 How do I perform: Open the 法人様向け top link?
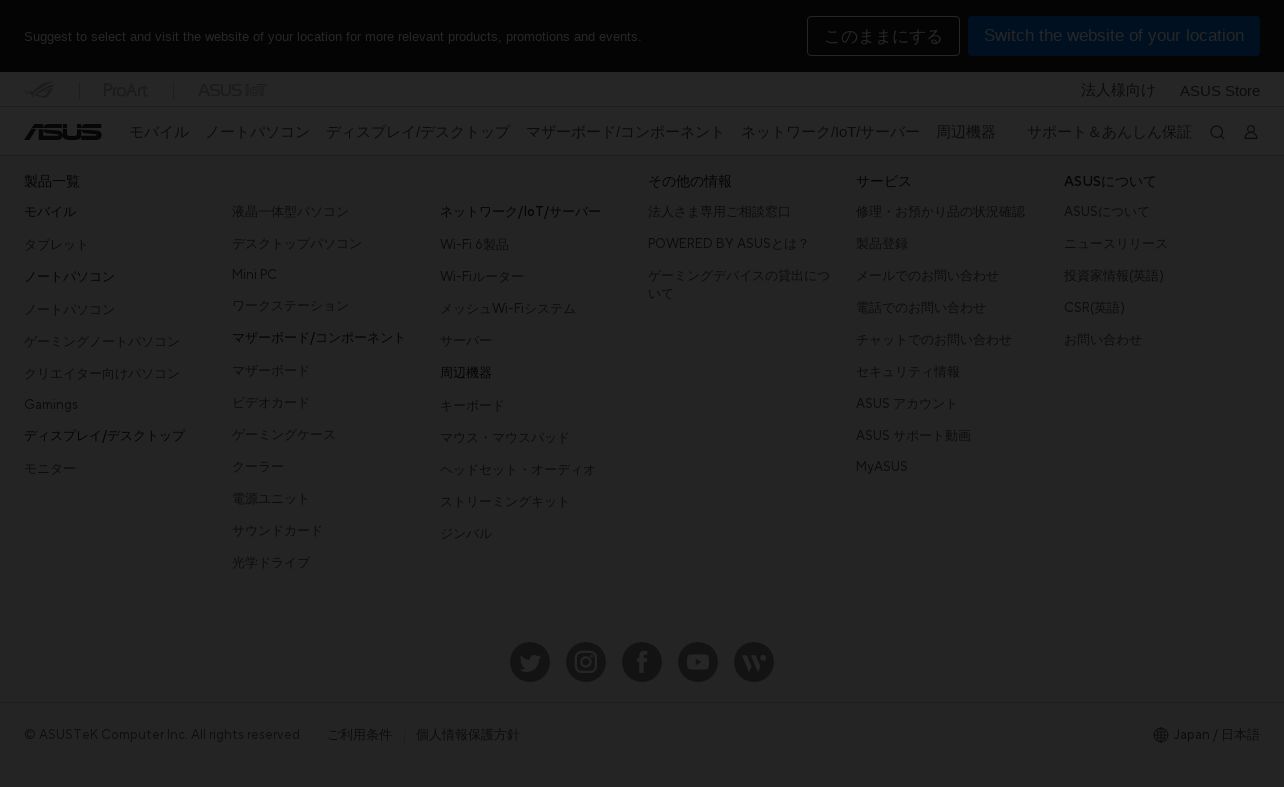[1118, 90]
